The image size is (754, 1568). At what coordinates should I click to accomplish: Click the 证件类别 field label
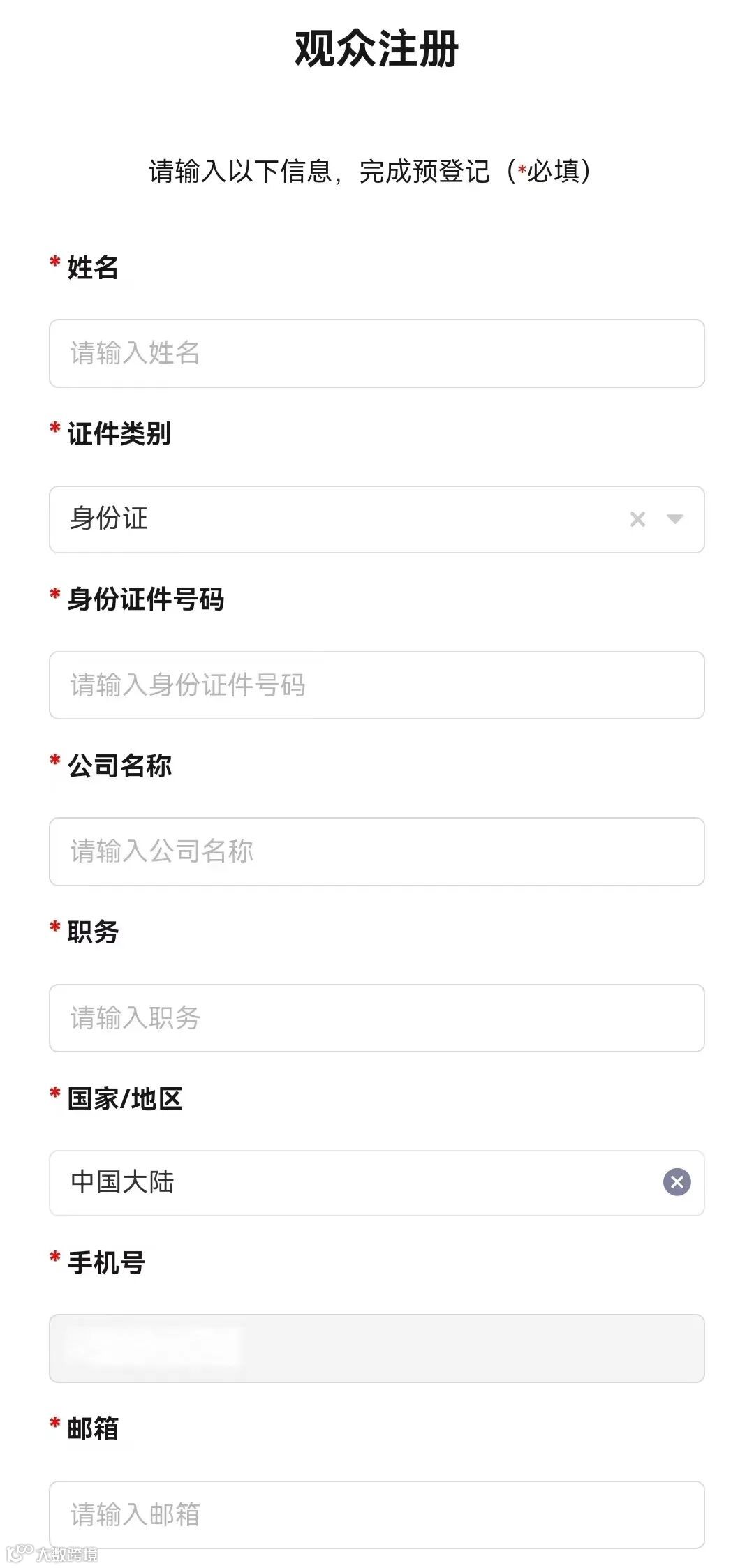(x=119, y=433)
